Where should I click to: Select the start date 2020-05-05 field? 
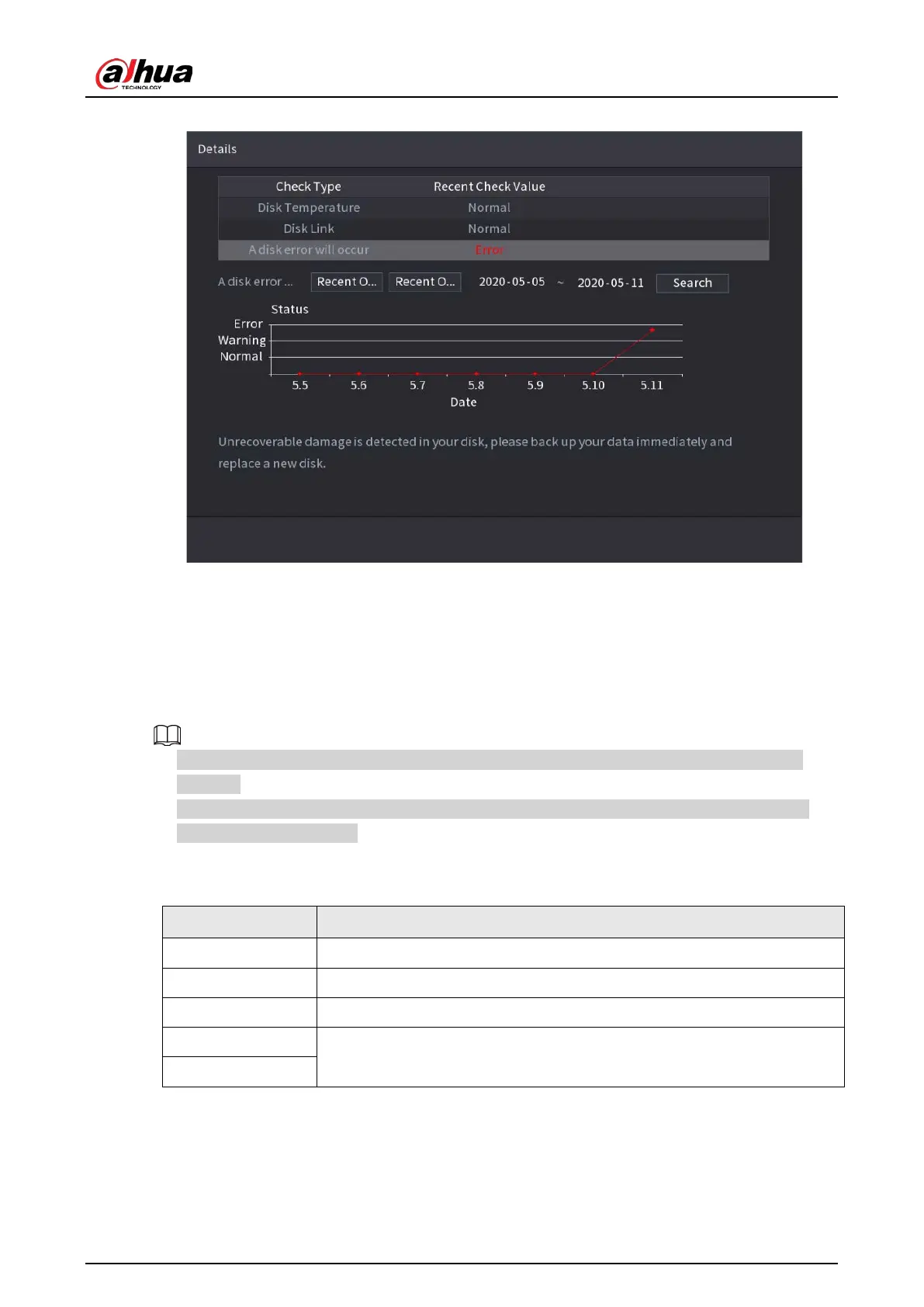click(x=512, y=282)
